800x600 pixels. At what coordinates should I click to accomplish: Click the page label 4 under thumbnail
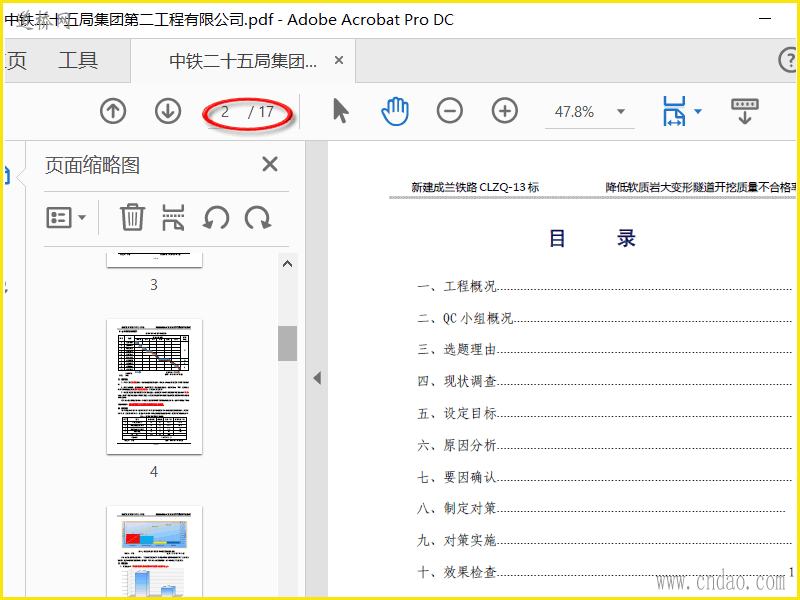tap(154, 472)
